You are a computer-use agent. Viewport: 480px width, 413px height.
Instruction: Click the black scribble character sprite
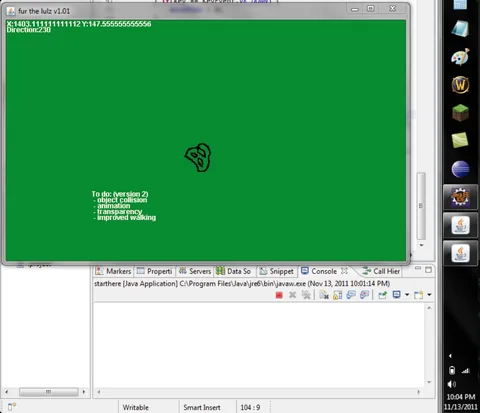point(198,158)
